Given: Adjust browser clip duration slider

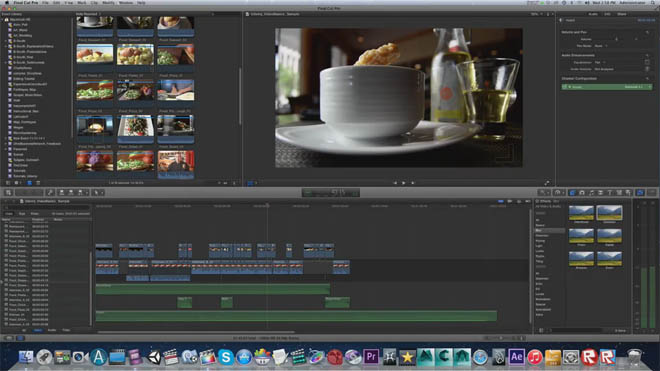Looking at the screenshot, I should pyautogui.click(x=225, y=183).
